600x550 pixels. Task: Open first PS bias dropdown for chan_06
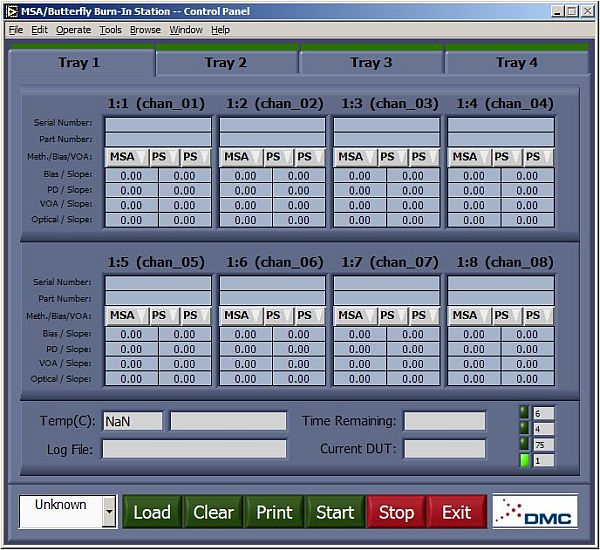coord(278,315)
